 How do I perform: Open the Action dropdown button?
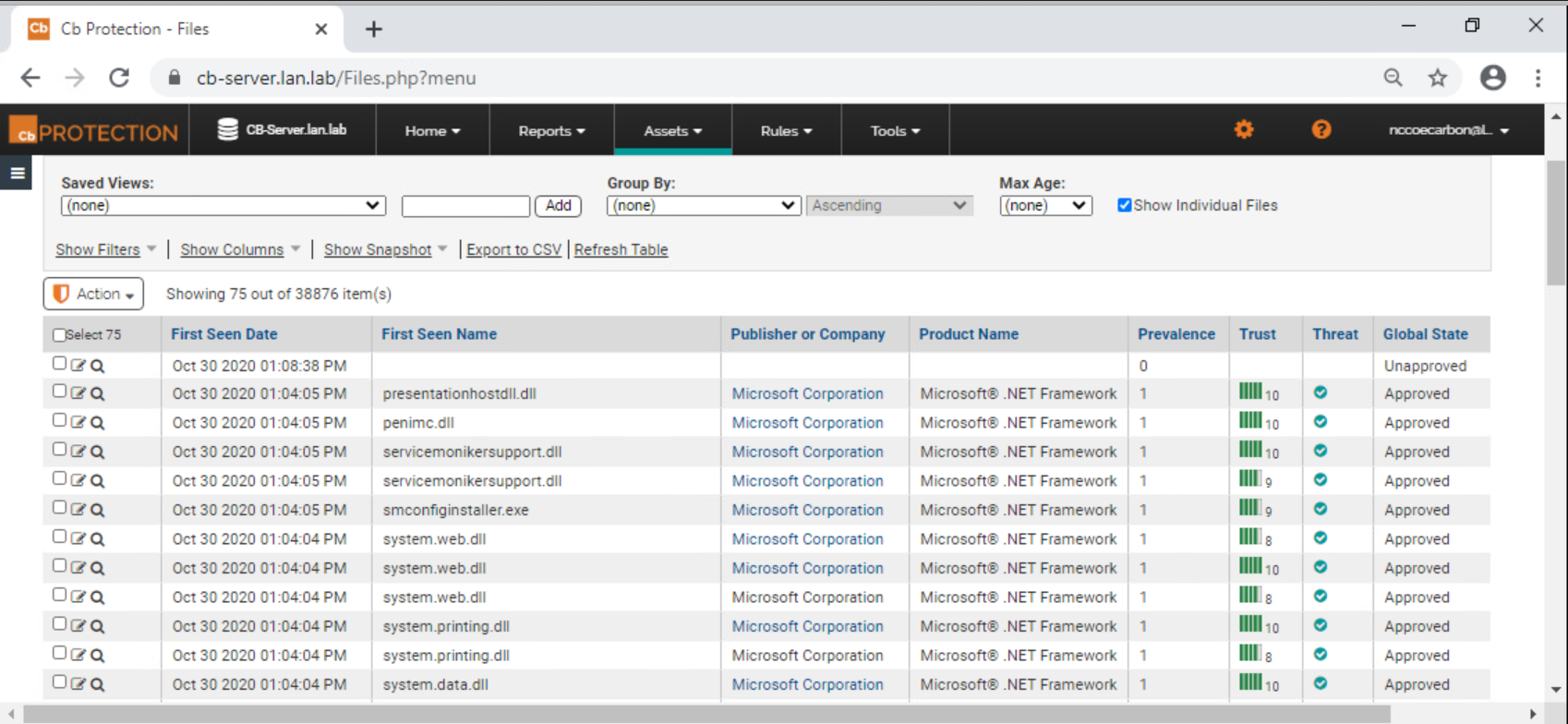pos(93,294)
